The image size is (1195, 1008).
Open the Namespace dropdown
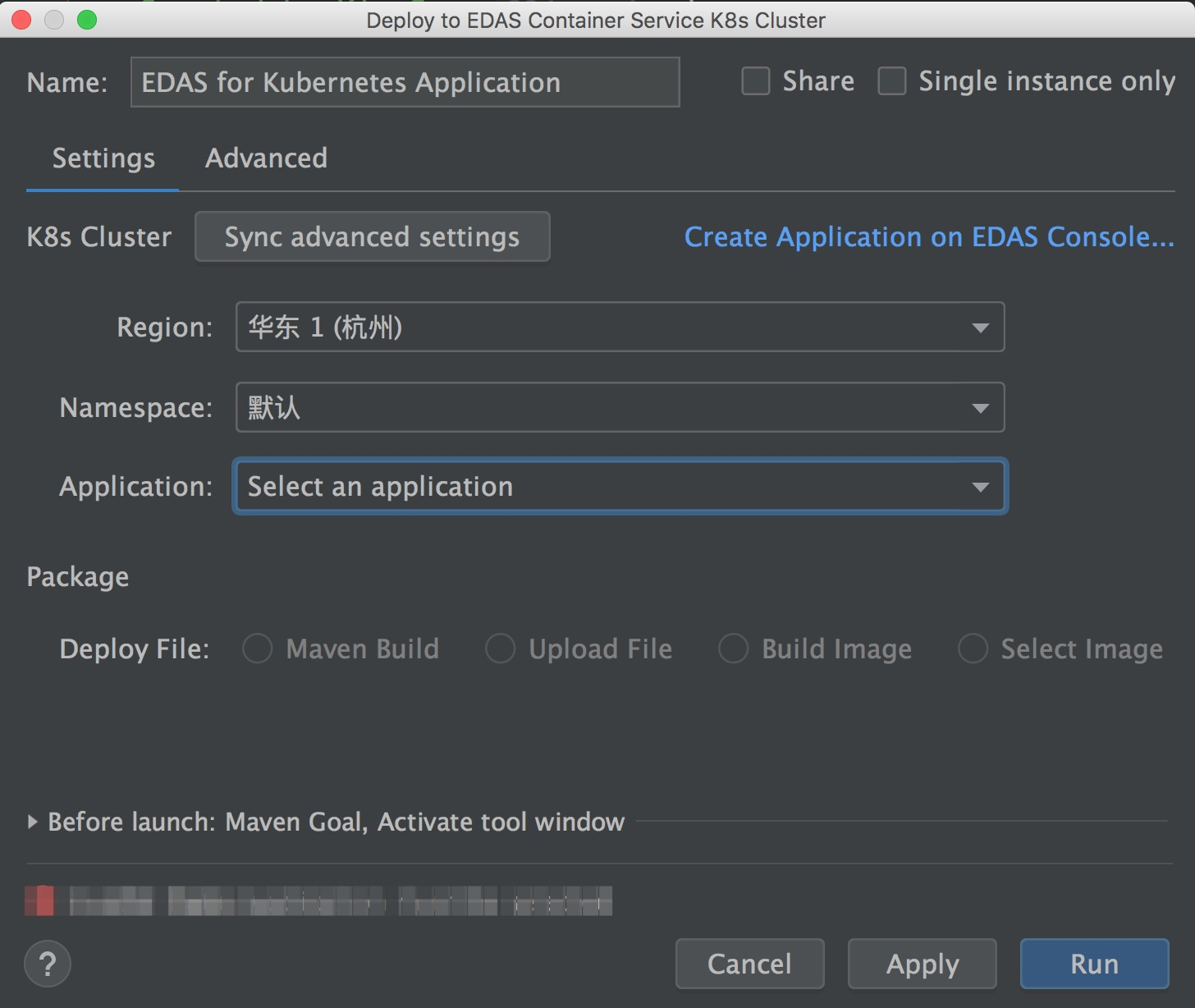(x=620, y=407)
